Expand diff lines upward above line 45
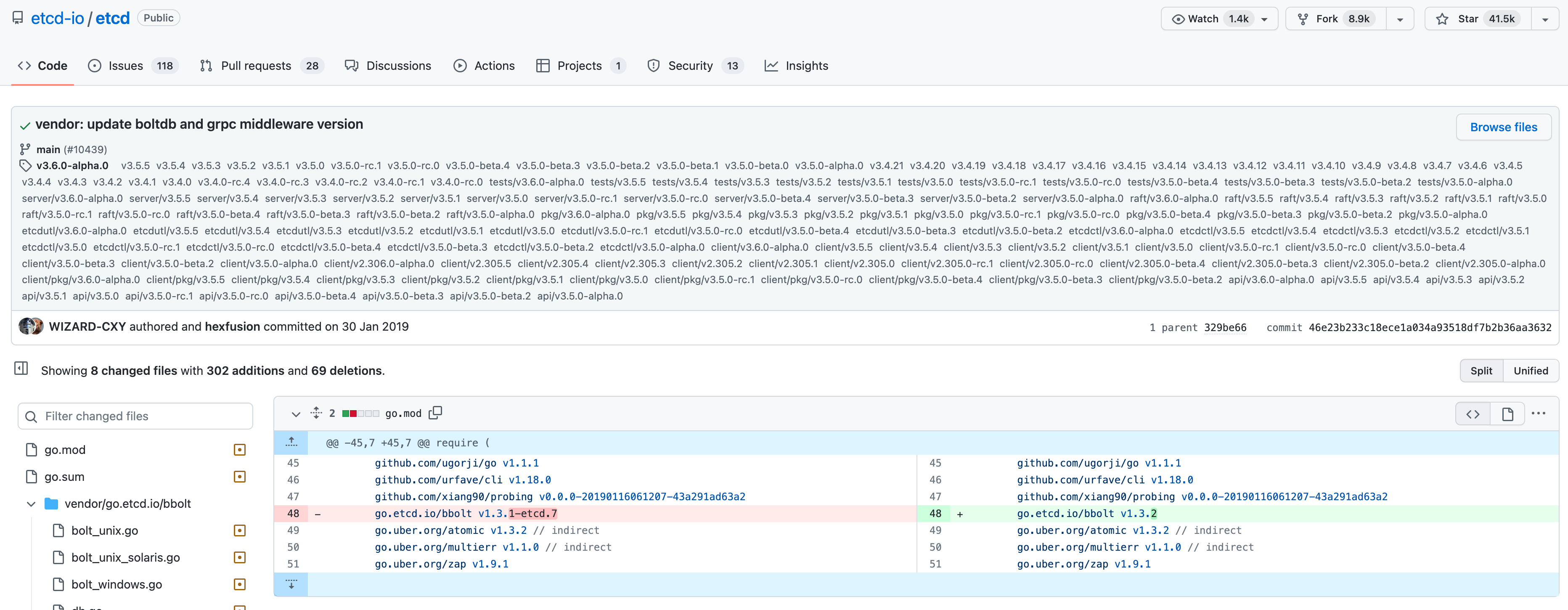Viewport: 1568px width, 610px height. point(291,443)
